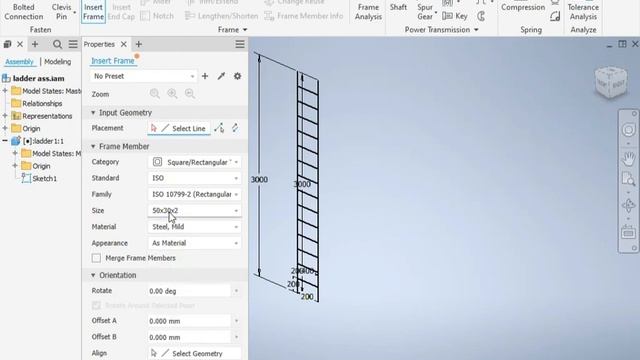
Task: Open the Compression spring generator
Action: pyautogui.click(x=523, y=7)
